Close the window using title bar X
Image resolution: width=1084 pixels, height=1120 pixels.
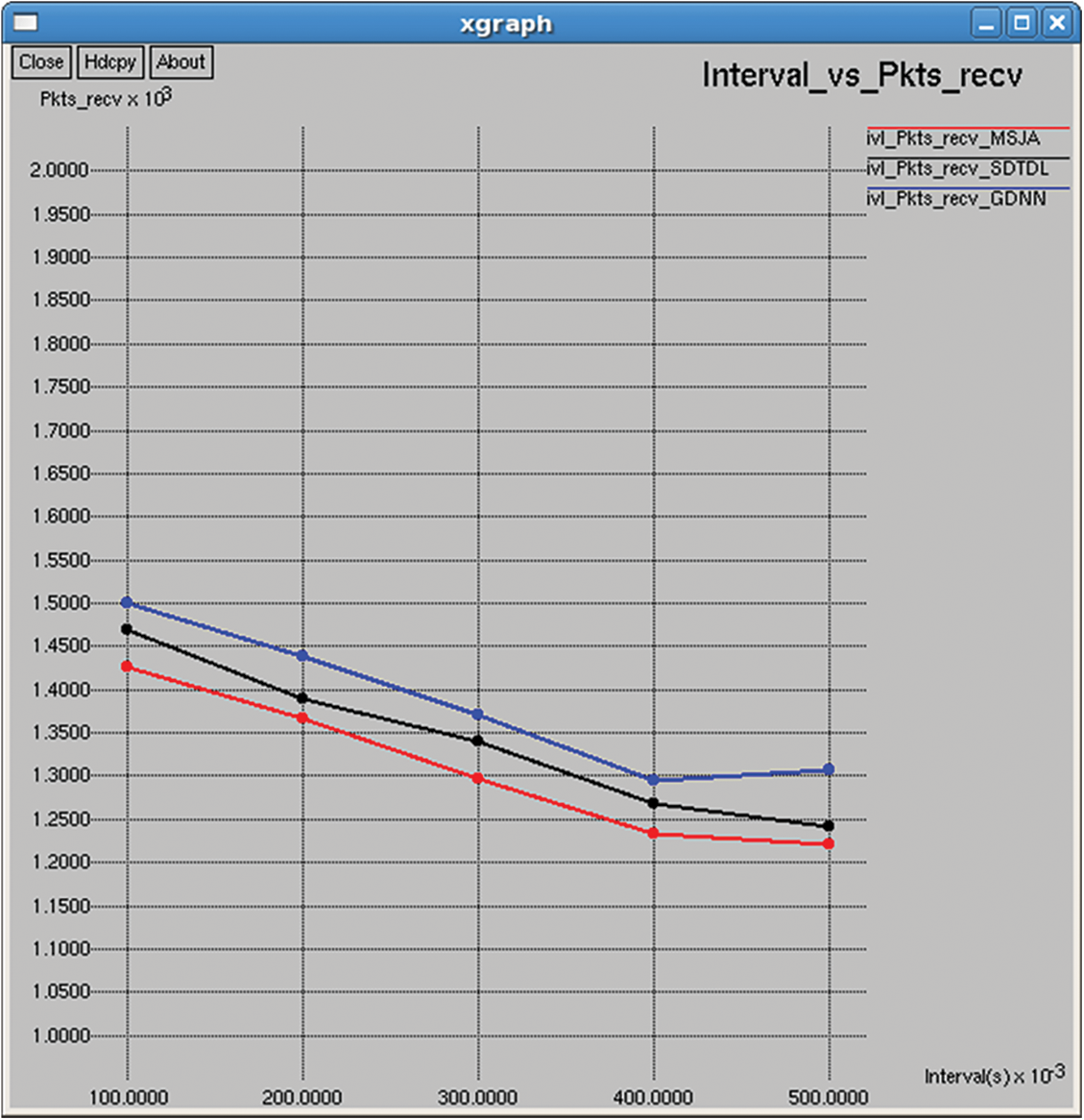1057,23
